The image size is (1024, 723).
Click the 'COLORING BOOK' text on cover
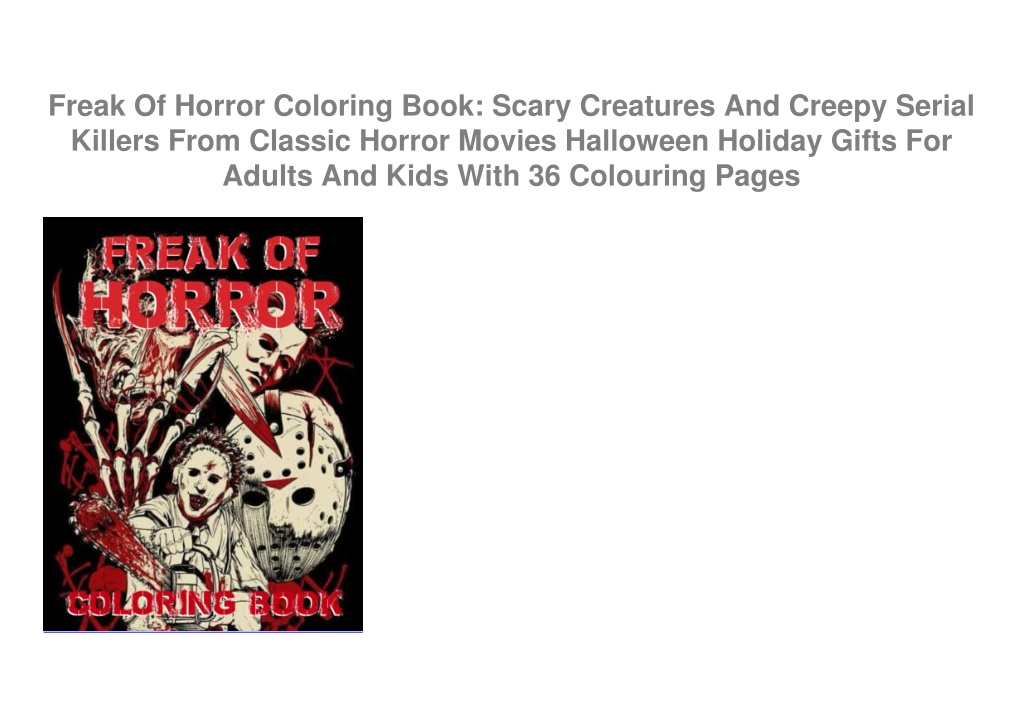coord(204,604)
